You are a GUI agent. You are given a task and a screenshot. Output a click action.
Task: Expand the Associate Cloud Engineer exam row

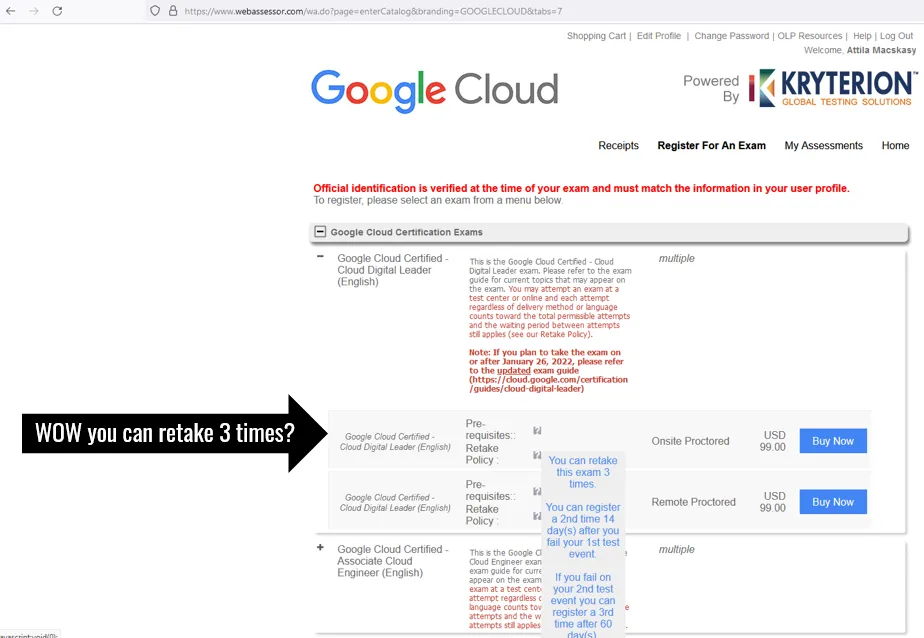tap(320, 547)
